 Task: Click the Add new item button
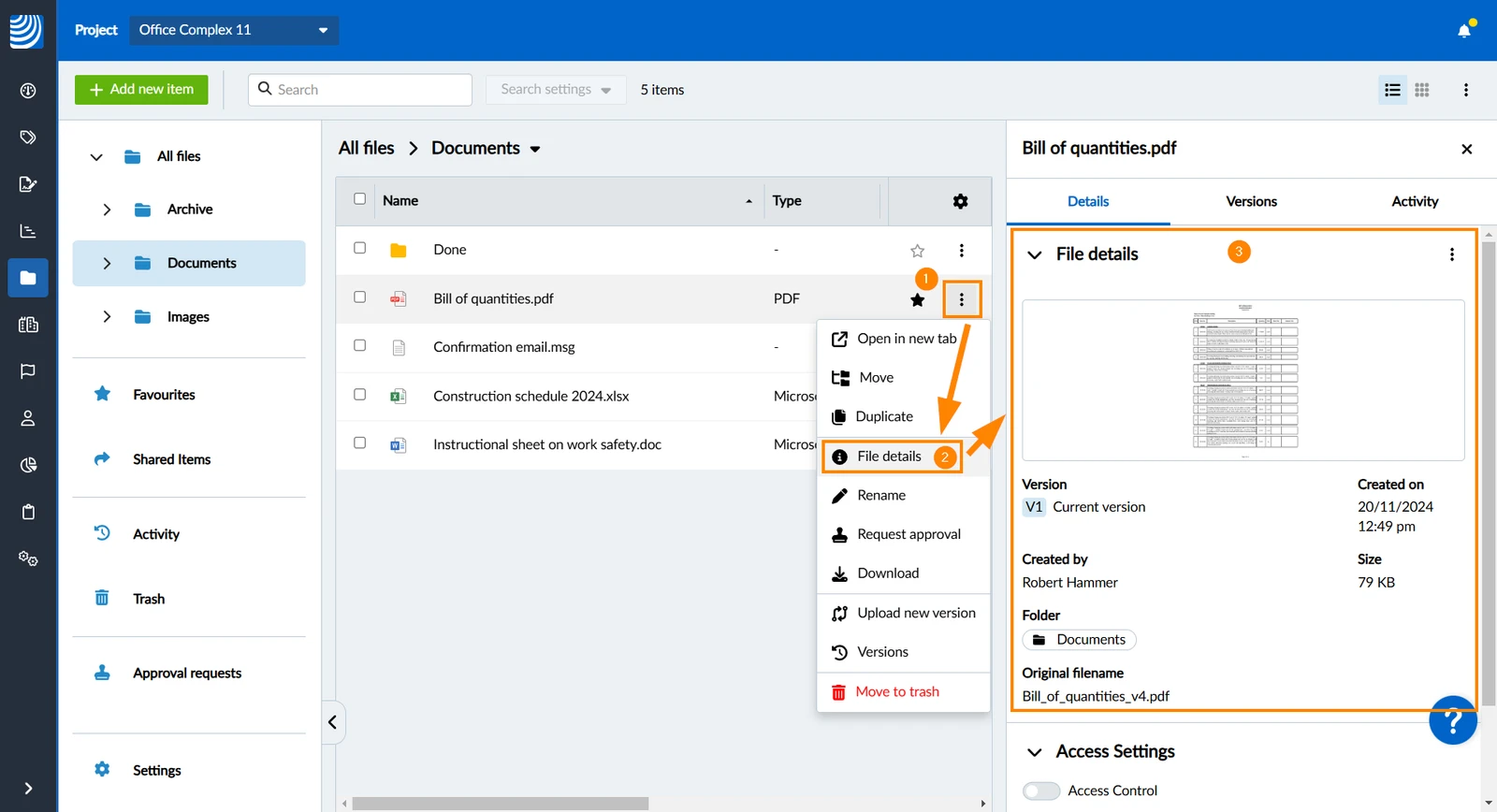(141, 90)
